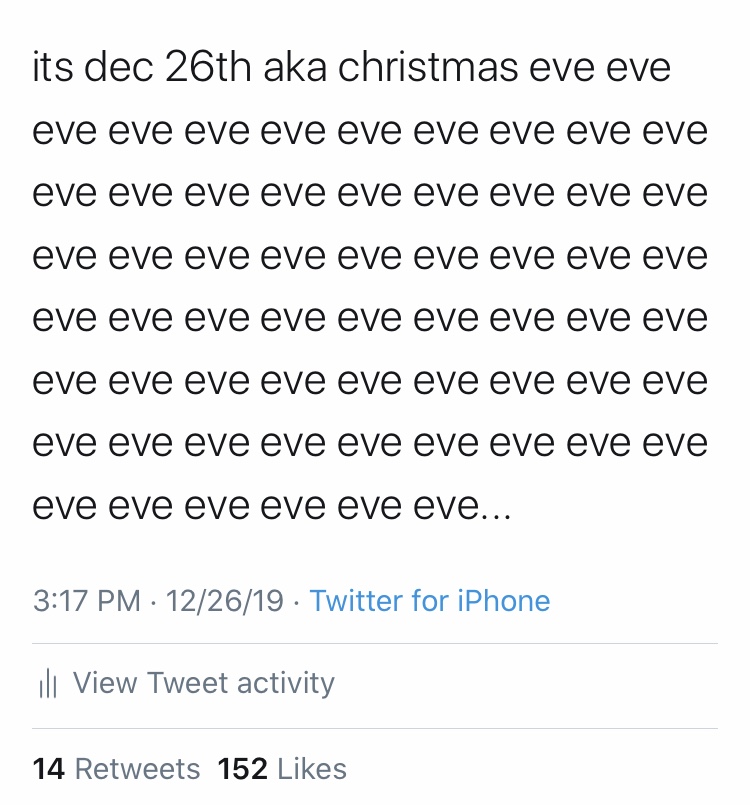
Task: Click the tweet's first line about dec 26th
Action: click(352, 67)
